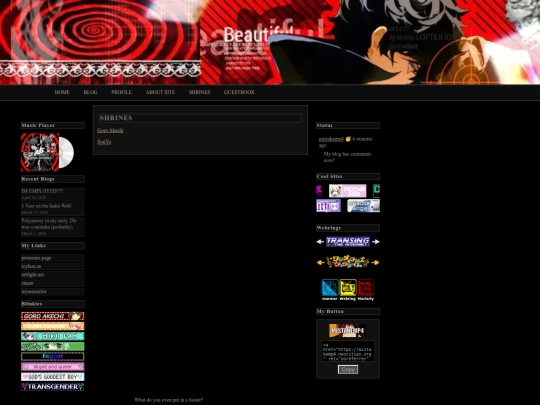Click the orange right arrow of the second webring
Screen dimensions: 540x405
(x=375, y=262)
